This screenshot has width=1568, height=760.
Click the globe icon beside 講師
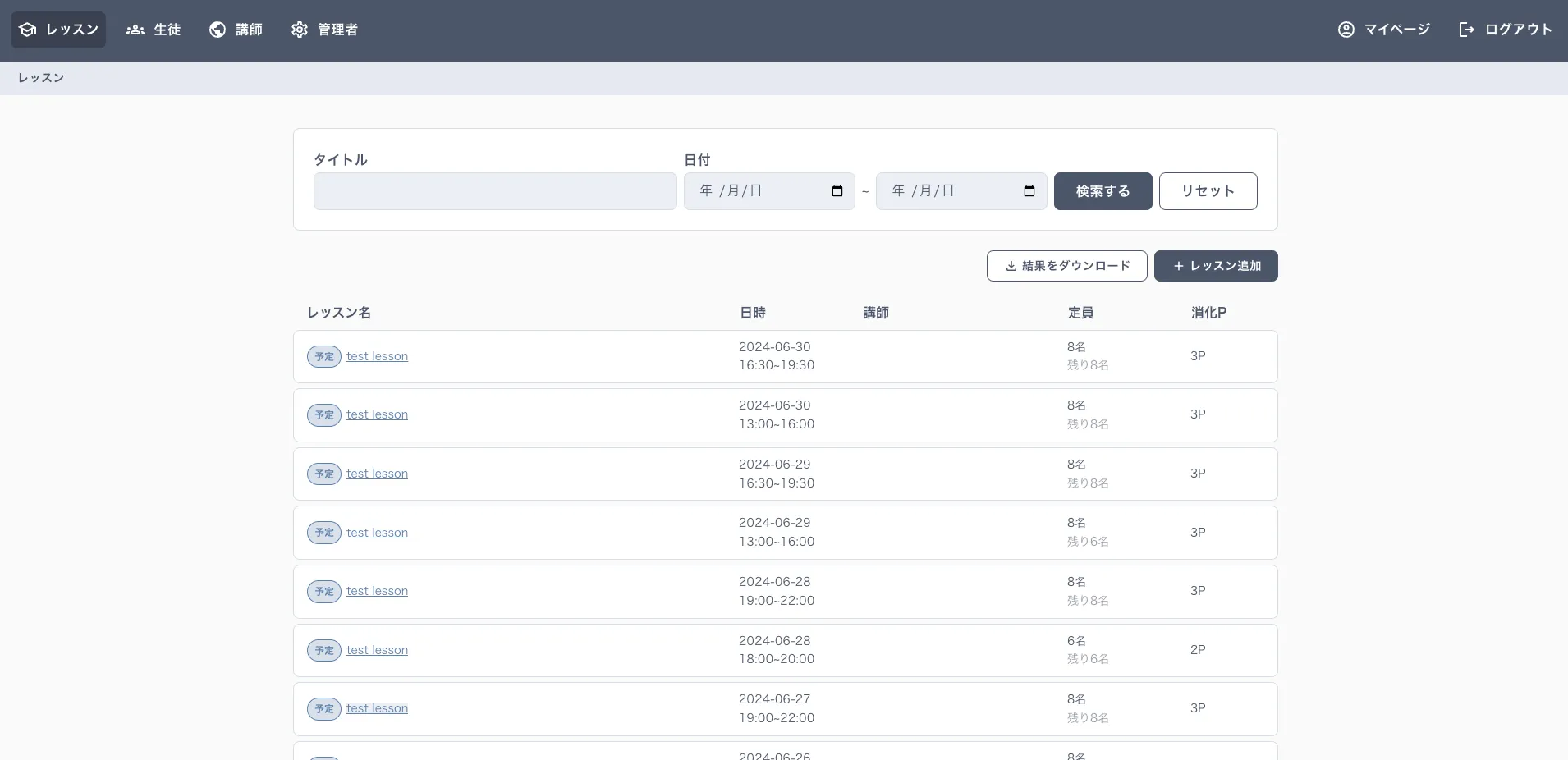point(218,30)
